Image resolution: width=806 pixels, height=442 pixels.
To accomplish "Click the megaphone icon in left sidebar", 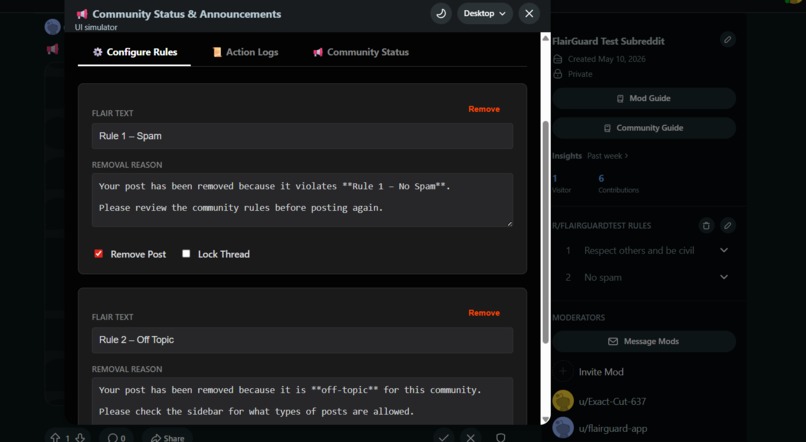I will (x=52, y=49).
